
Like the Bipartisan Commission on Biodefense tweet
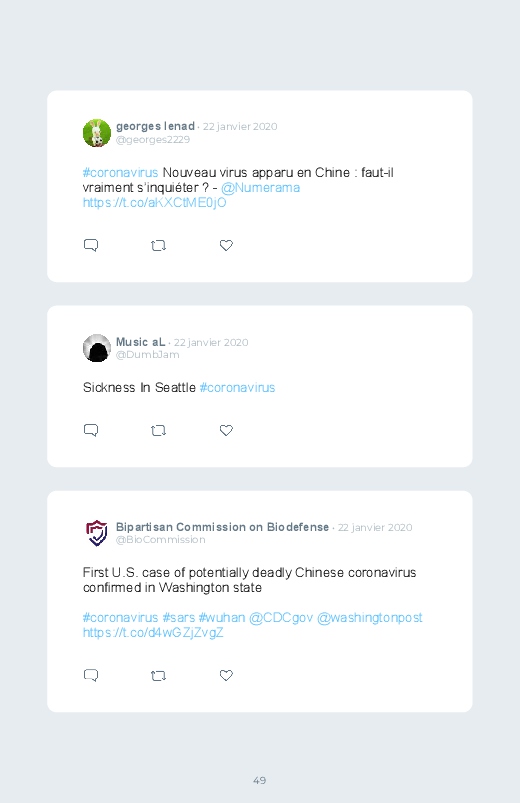226,675
